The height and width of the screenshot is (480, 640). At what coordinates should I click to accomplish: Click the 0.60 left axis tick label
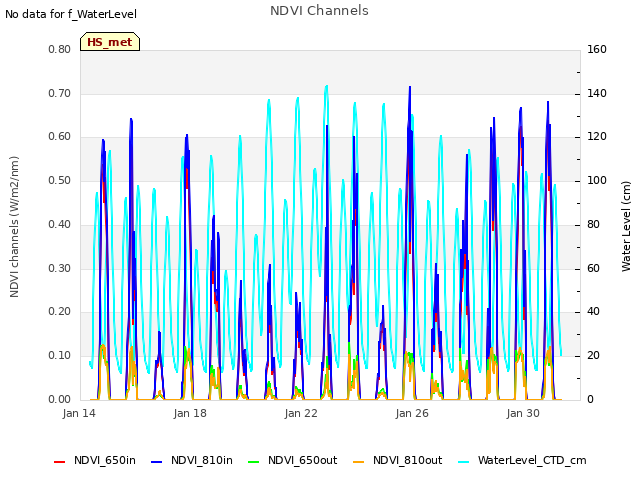[x=60, y=137]
